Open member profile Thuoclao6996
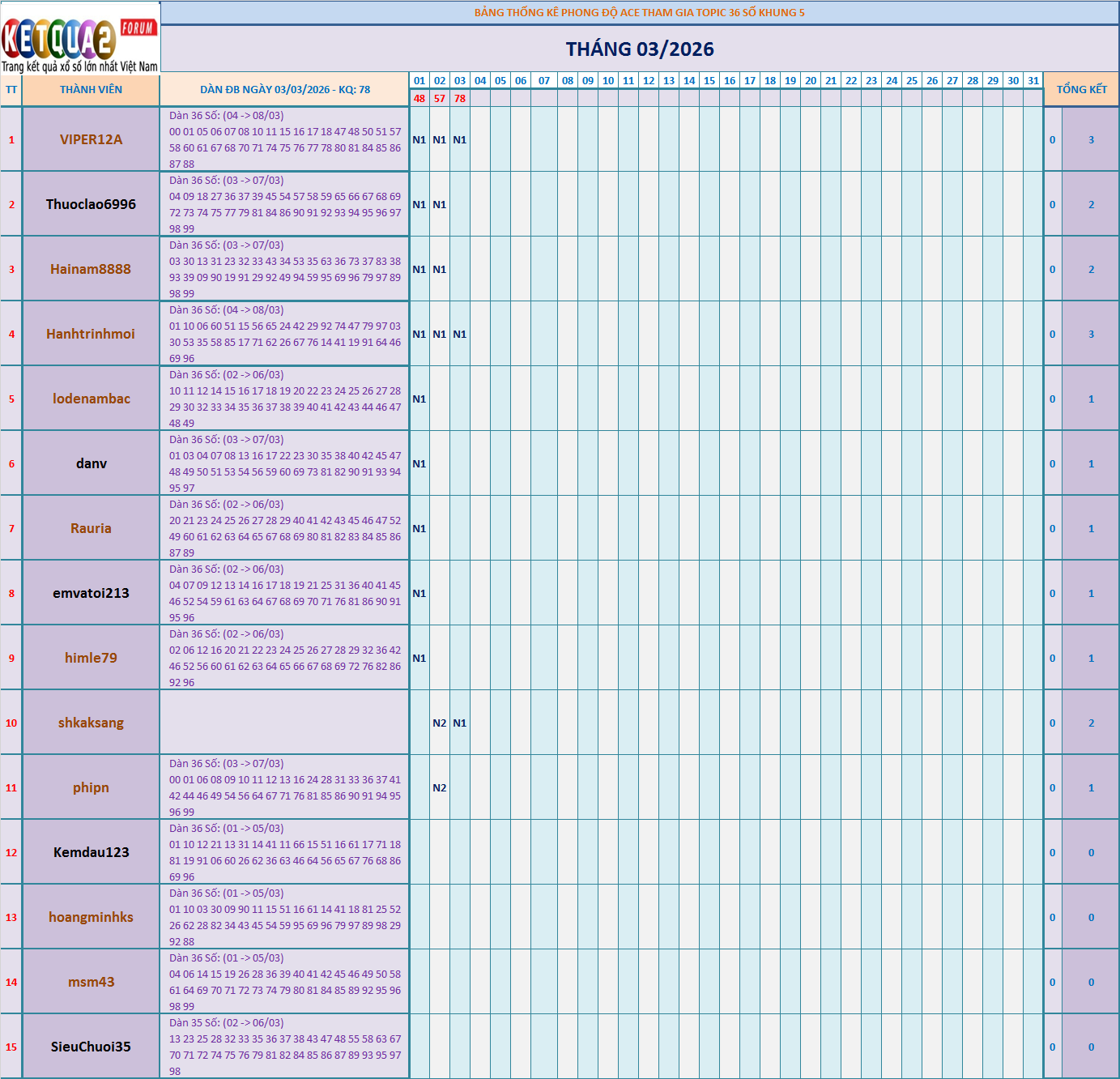Image resolution: width=1120 pixels, height=1079 pixels. click(91, 204)
